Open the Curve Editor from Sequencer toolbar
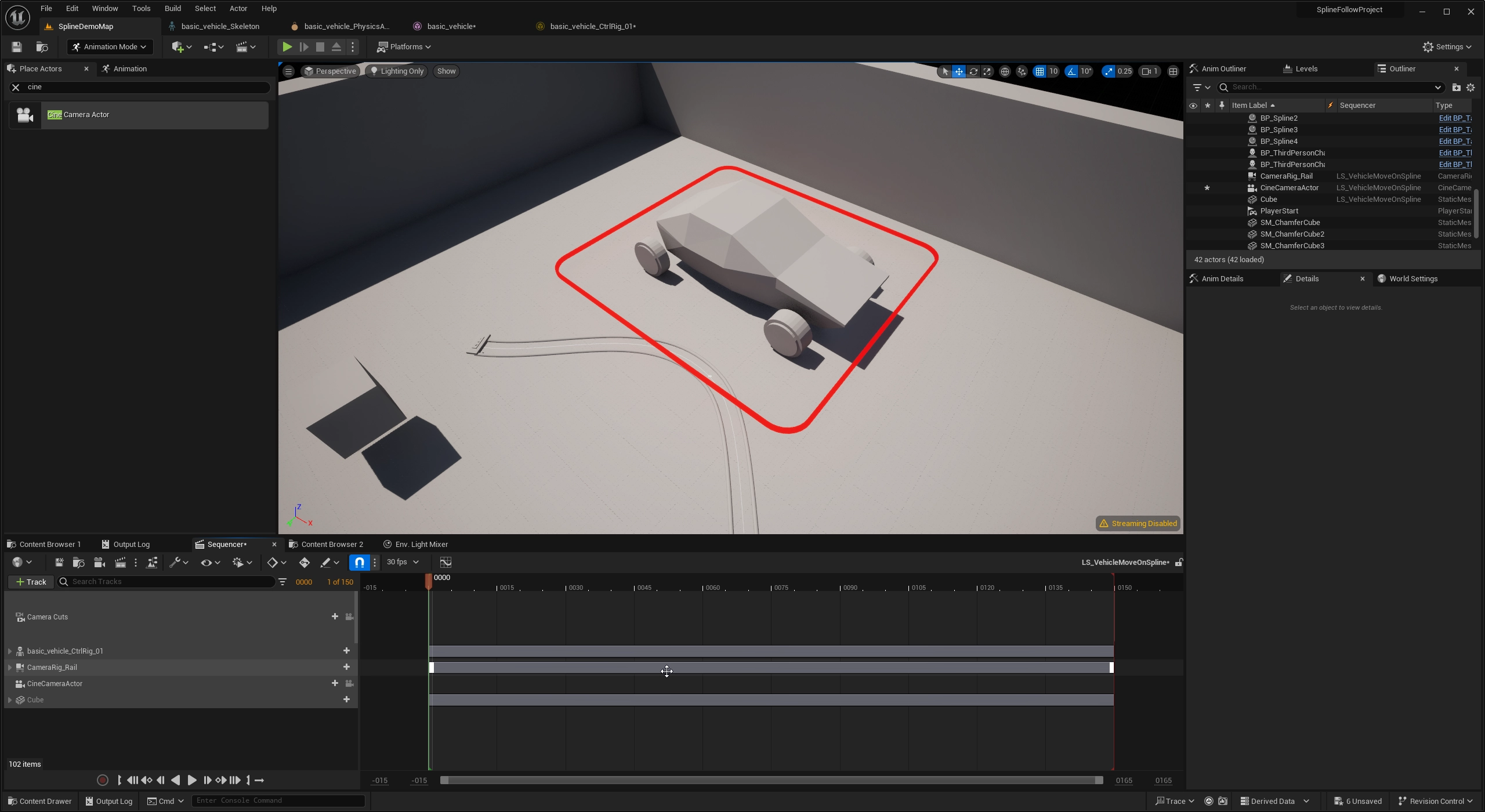Image resolution: width=1485 pixels, height=812 pixels. [445, 562]
